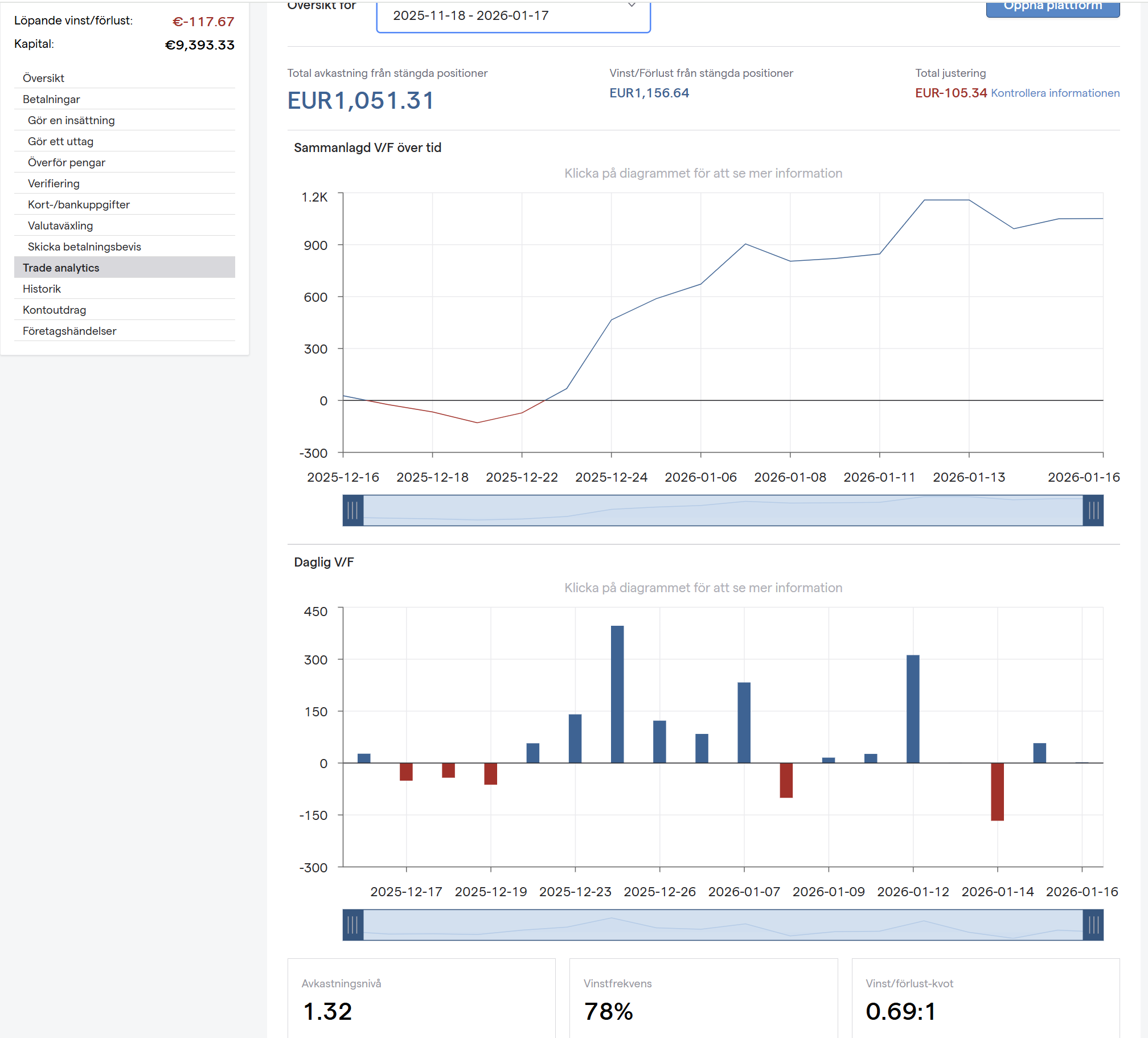Click left handle of daily V/F range slider
Image resolution: width=1148 pixels, height=1038 pixels.
tap(353, 925)
